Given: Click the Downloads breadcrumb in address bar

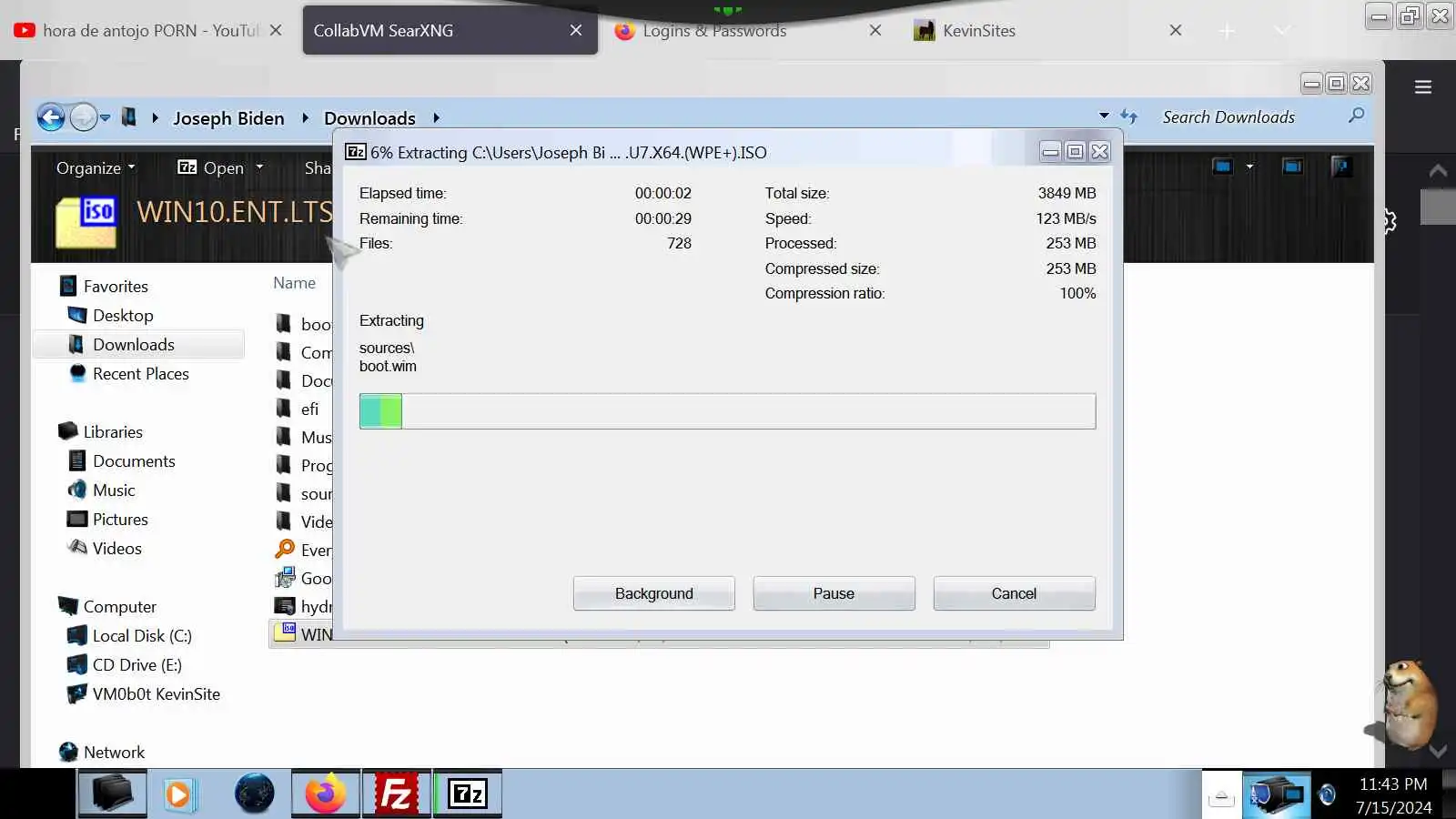Looking at the screenshot, I should tap(369, 118).
